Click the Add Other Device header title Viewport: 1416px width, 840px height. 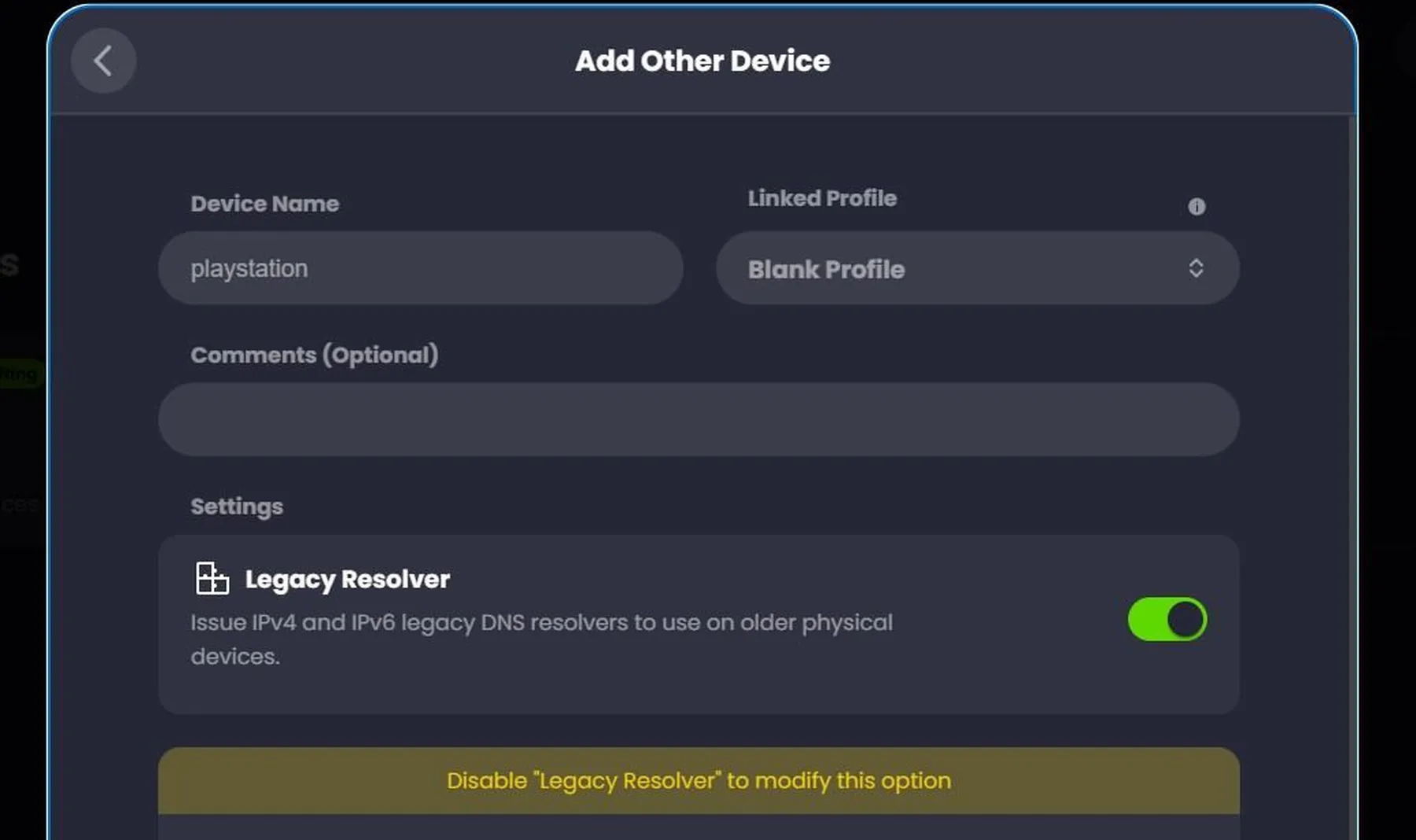click(702, 61)
